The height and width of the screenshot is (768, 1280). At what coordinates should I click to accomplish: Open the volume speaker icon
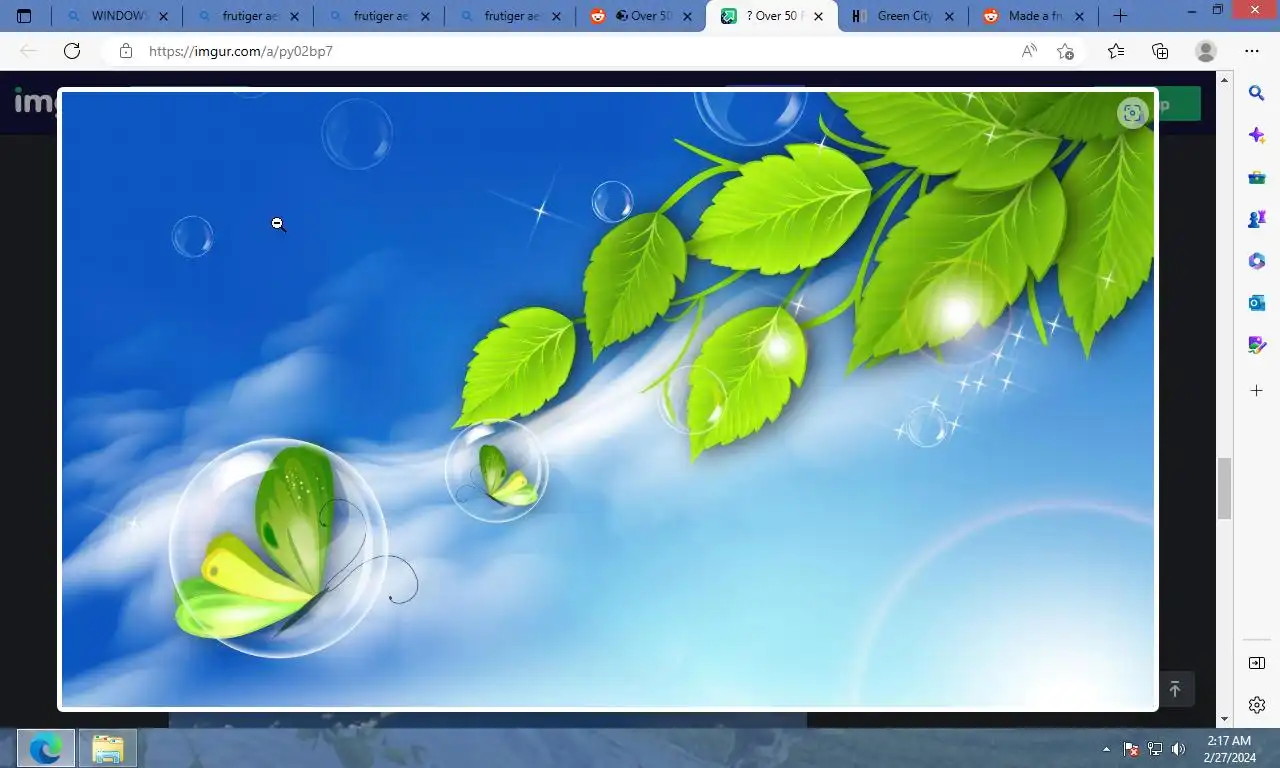pyautogui.click(x=1179, y=748)
